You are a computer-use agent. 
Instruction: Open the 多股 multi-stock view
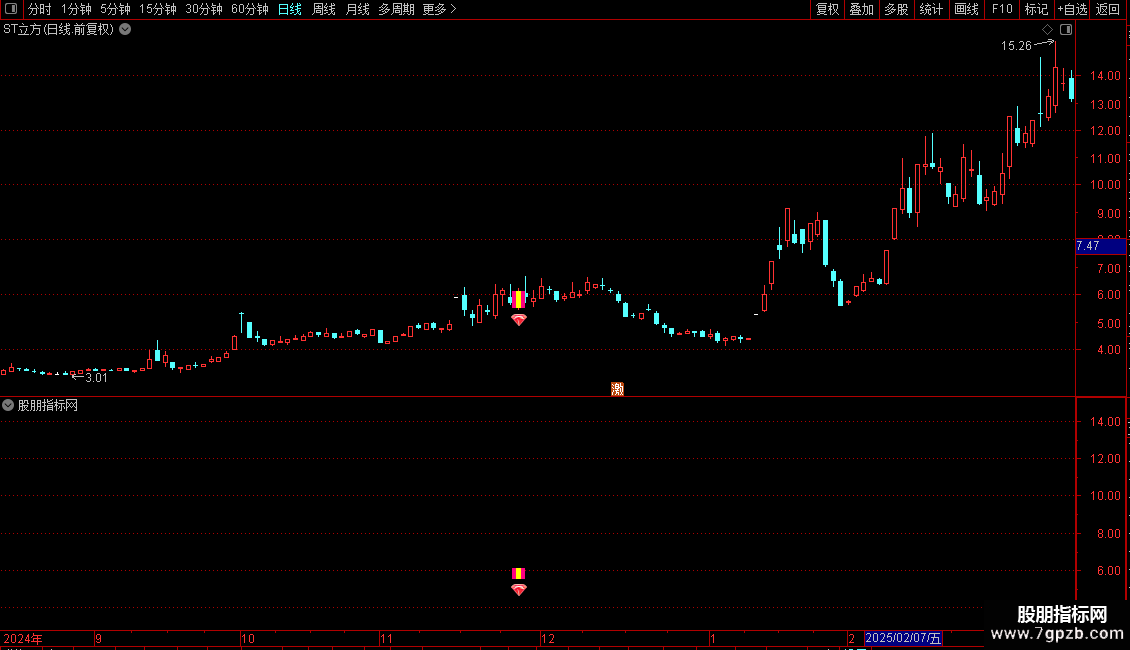point(896,9)
